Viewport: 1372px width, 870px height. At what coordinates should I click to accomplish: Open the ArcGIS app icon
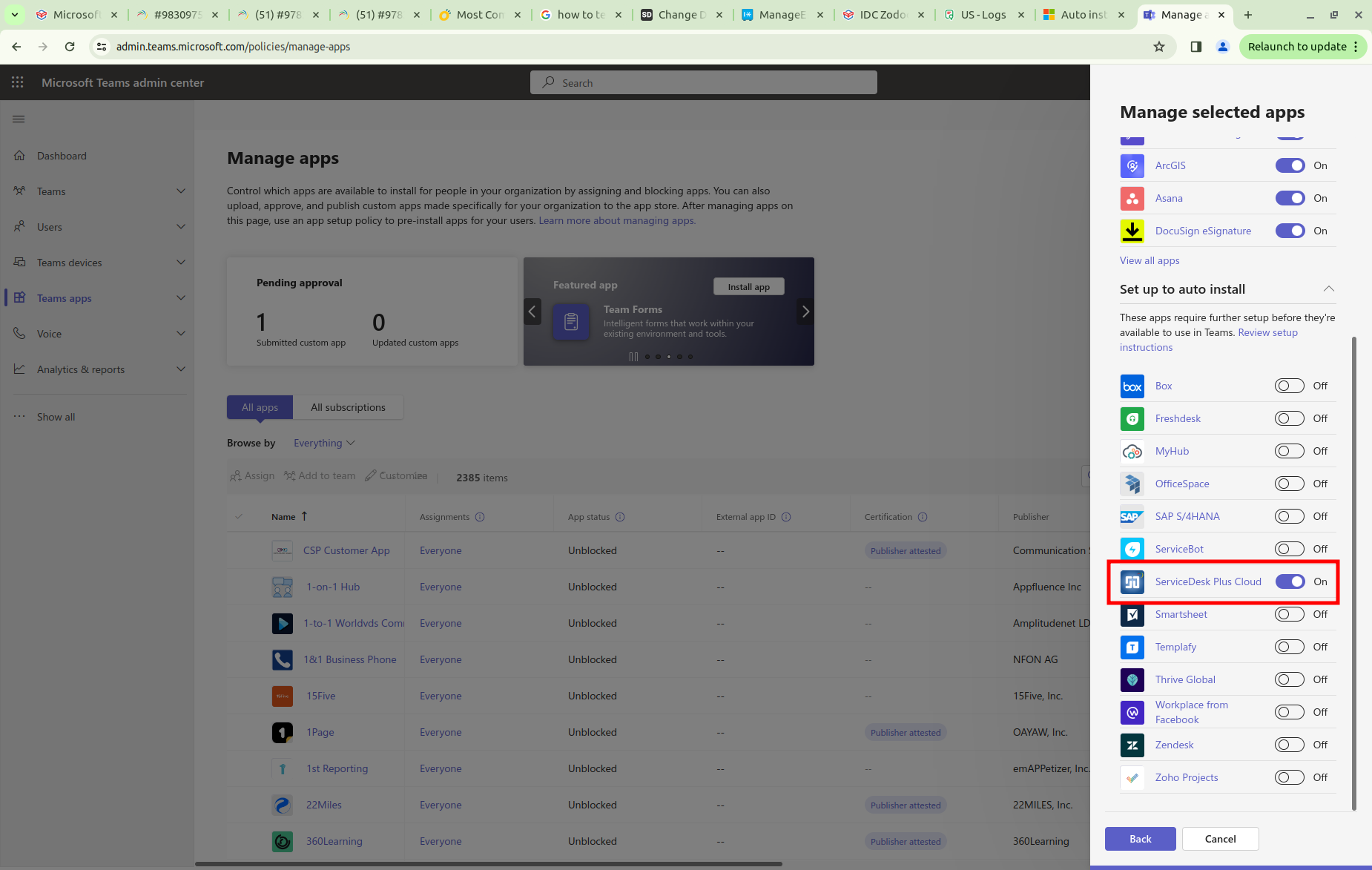(1132, 165)
